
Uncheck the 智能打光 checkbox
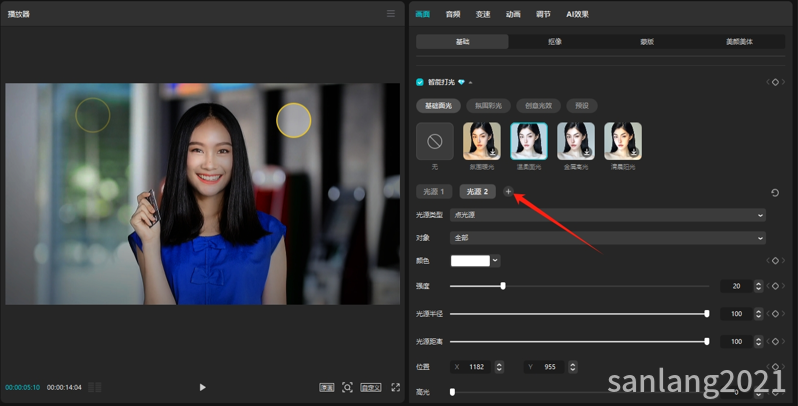tap(420, 82)
